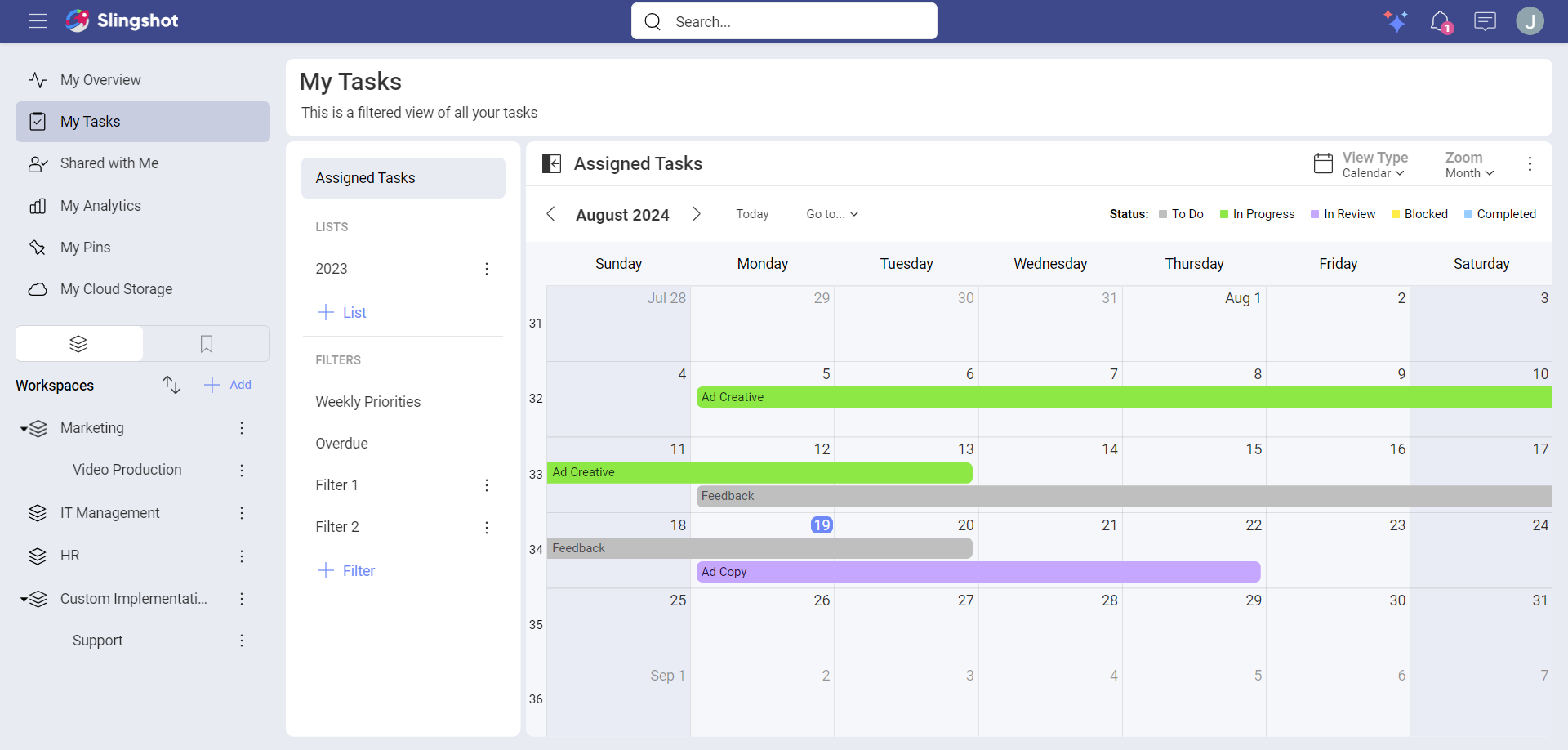Add a new workspace
The width and height of the screenshot is (1568, 750).
228,385
